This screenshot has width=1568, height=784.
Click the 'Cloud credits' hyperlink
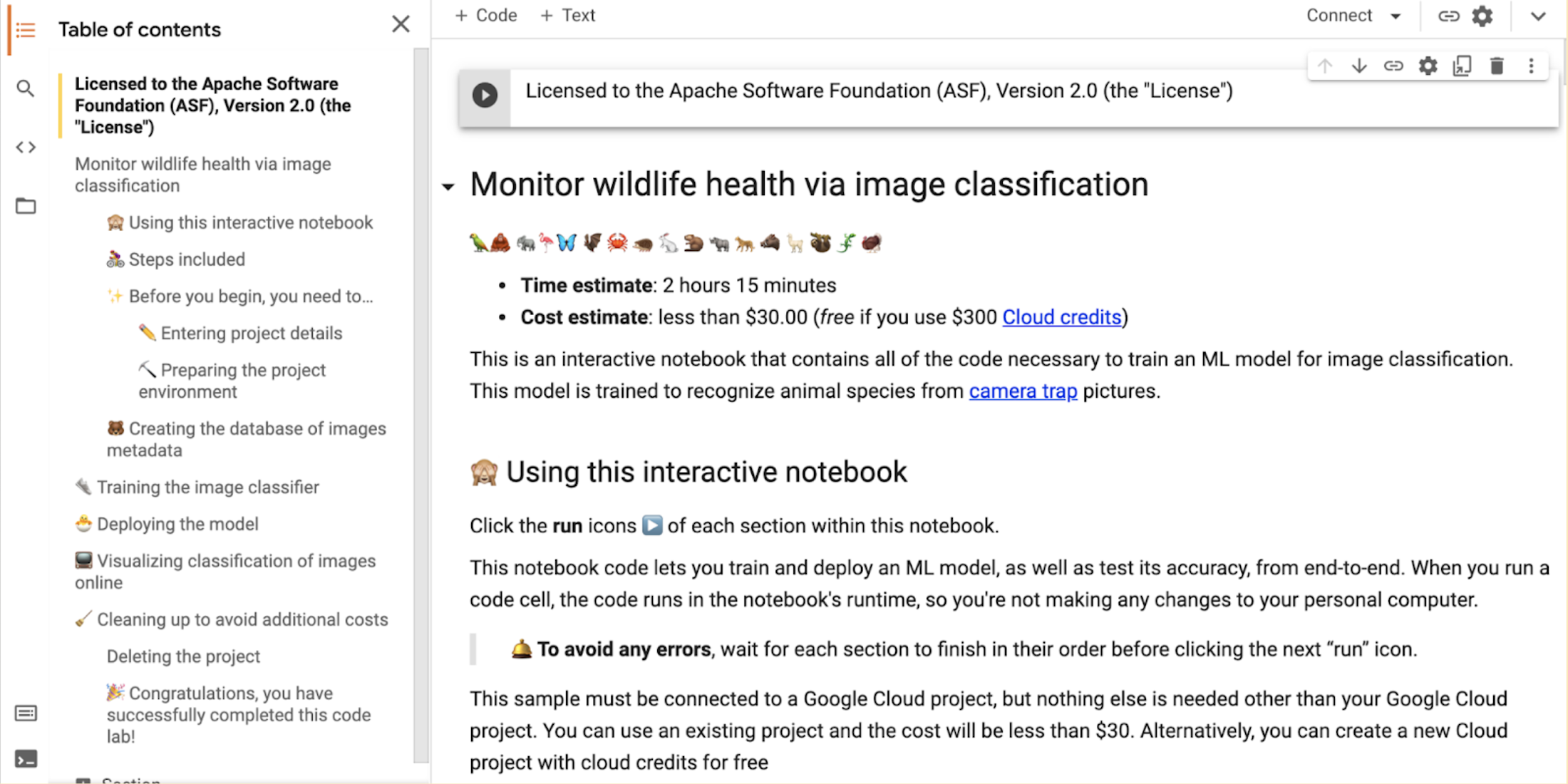click(1061, 316)
